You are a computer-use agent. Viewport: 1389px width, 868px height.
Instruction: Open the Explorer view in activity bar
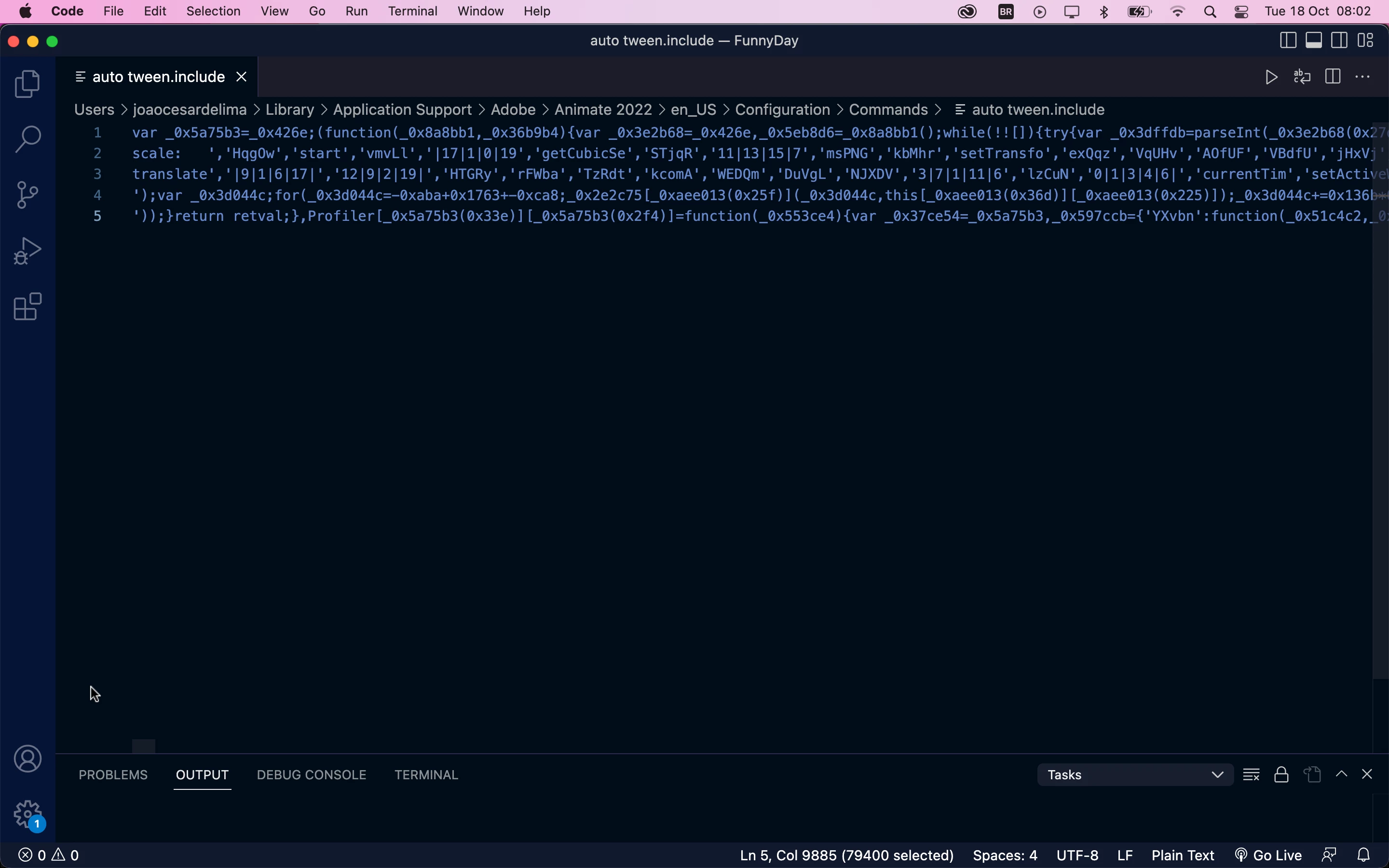click(x=27, y=84)
